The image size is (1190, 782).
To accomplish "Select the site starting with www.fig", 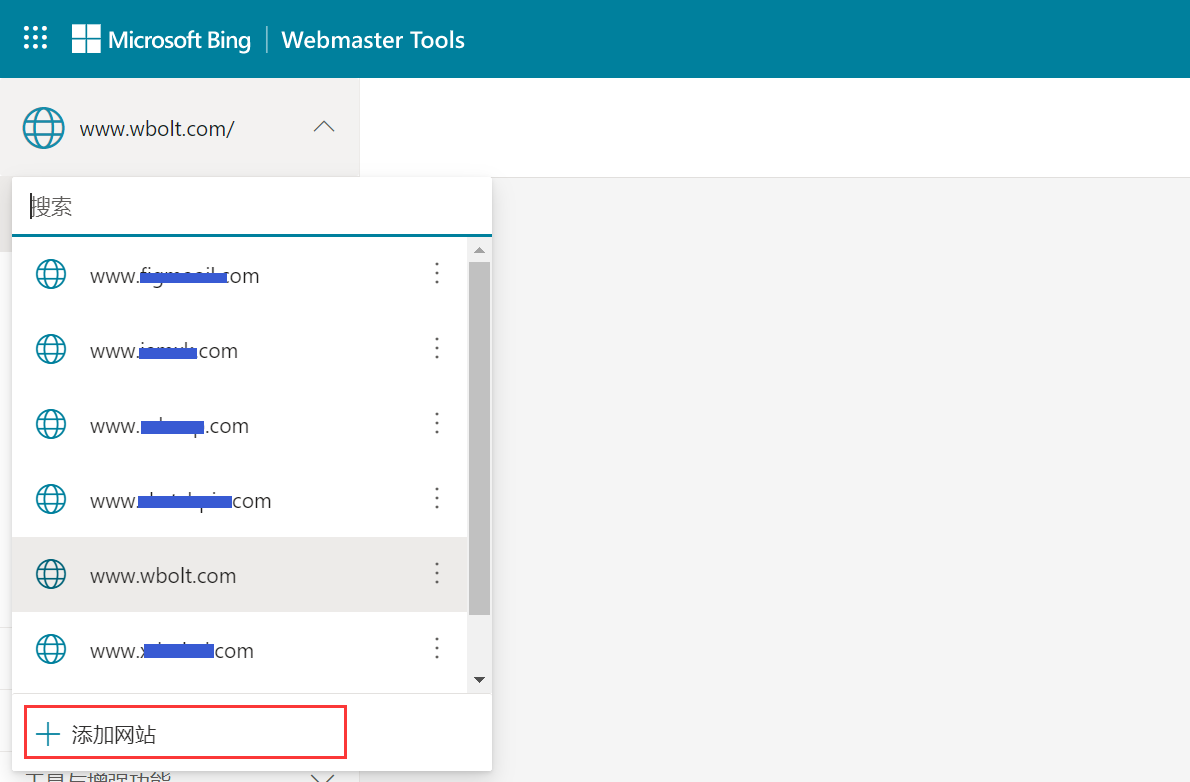I will pyautogui.click(x=174, y=276).
